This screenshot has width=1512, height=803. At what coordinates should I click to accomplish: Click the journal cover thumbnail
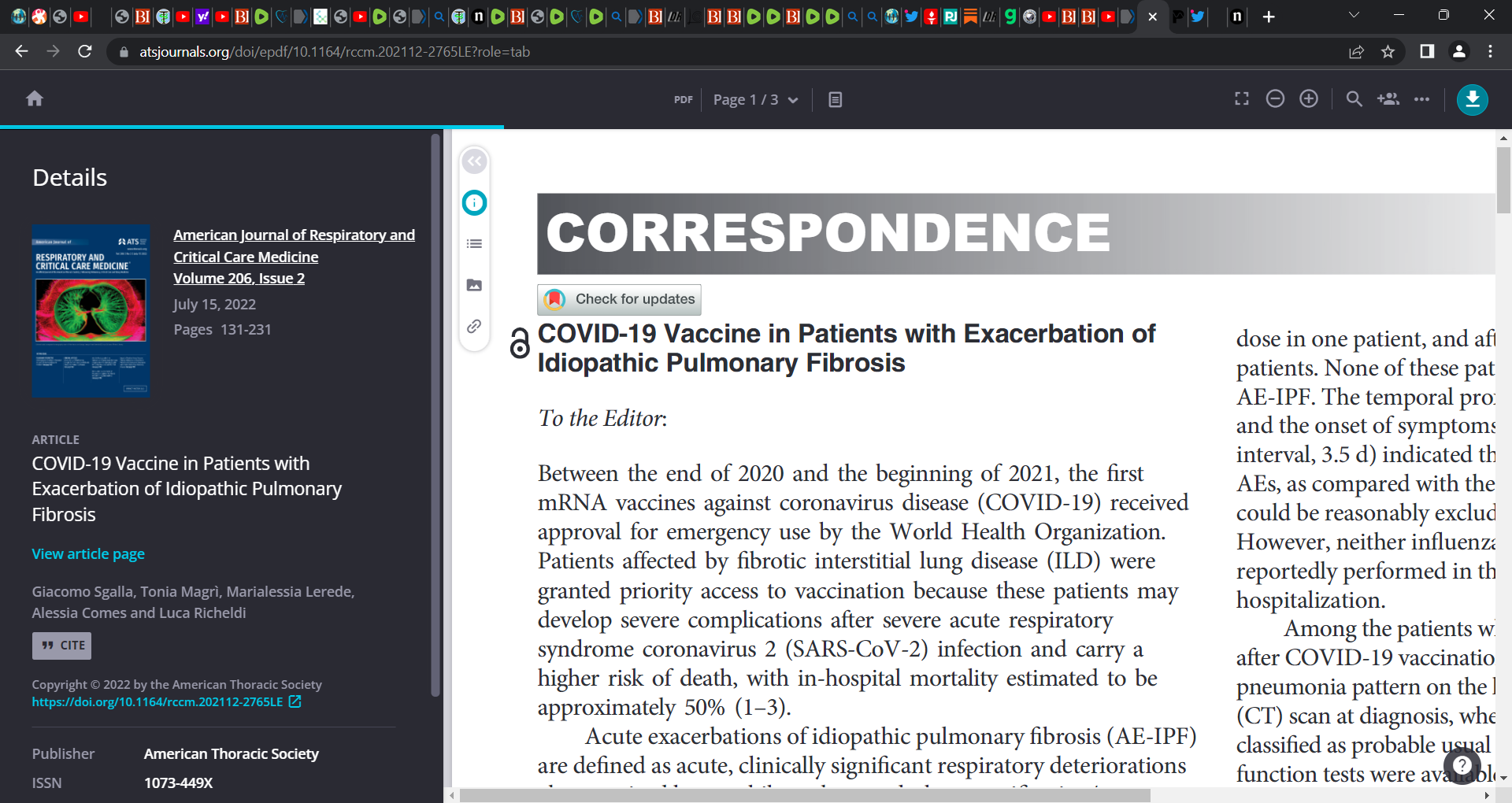[x=91, y=311]
